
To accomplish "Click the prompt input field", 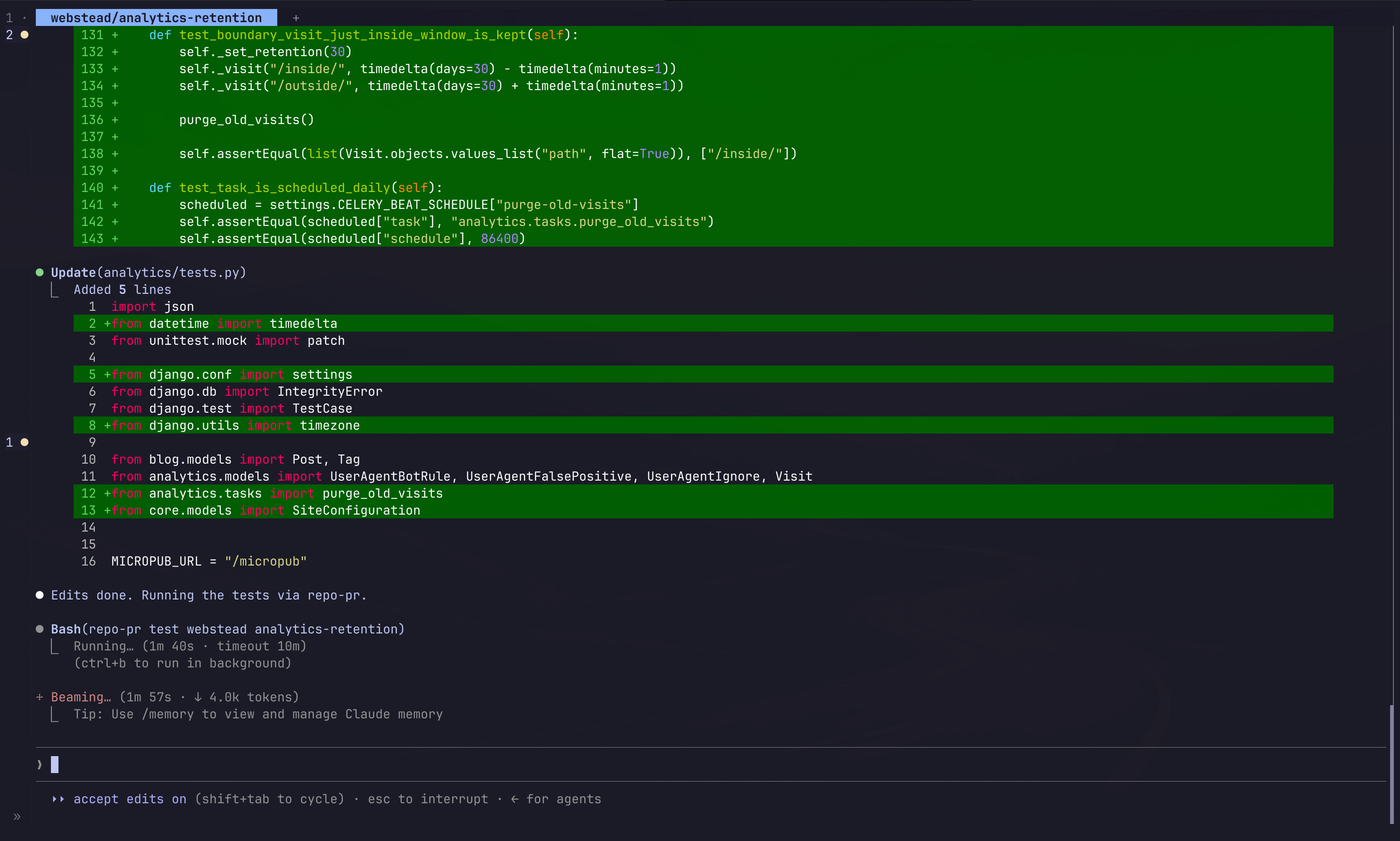I will [x=711, y=765].
